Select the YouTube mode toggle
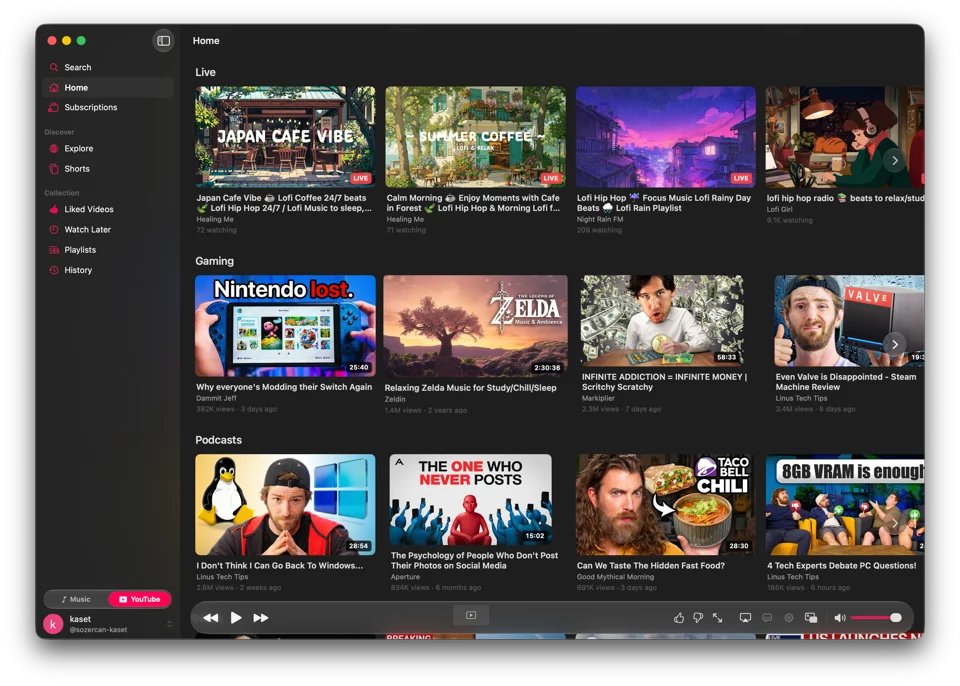 coord(140,599)
